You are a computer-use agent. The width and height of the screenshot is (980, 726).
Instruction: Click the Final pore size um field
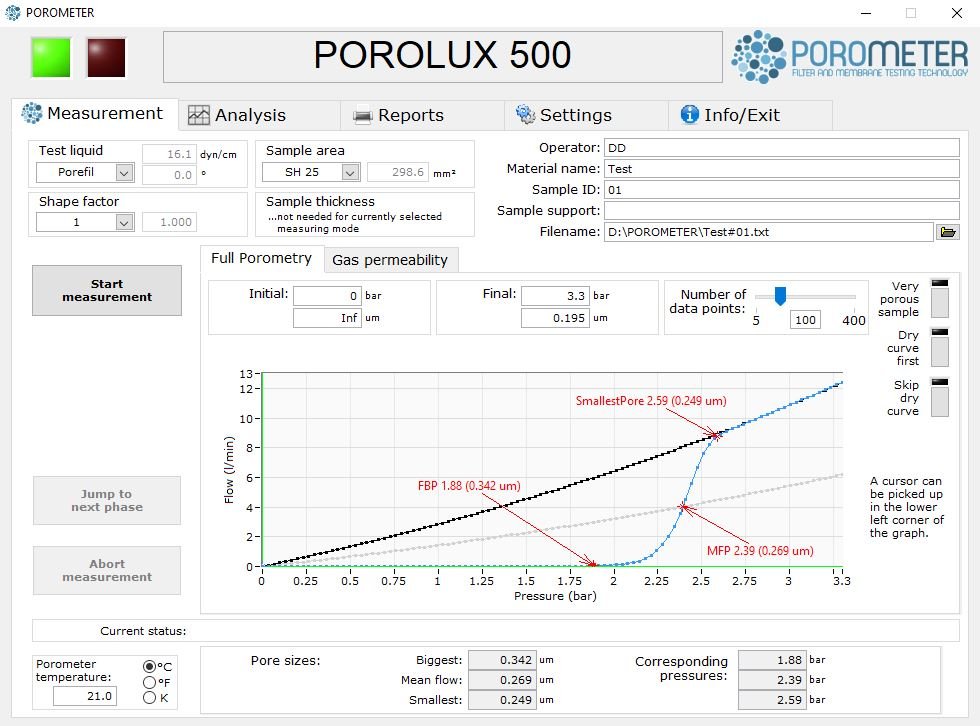556,318
